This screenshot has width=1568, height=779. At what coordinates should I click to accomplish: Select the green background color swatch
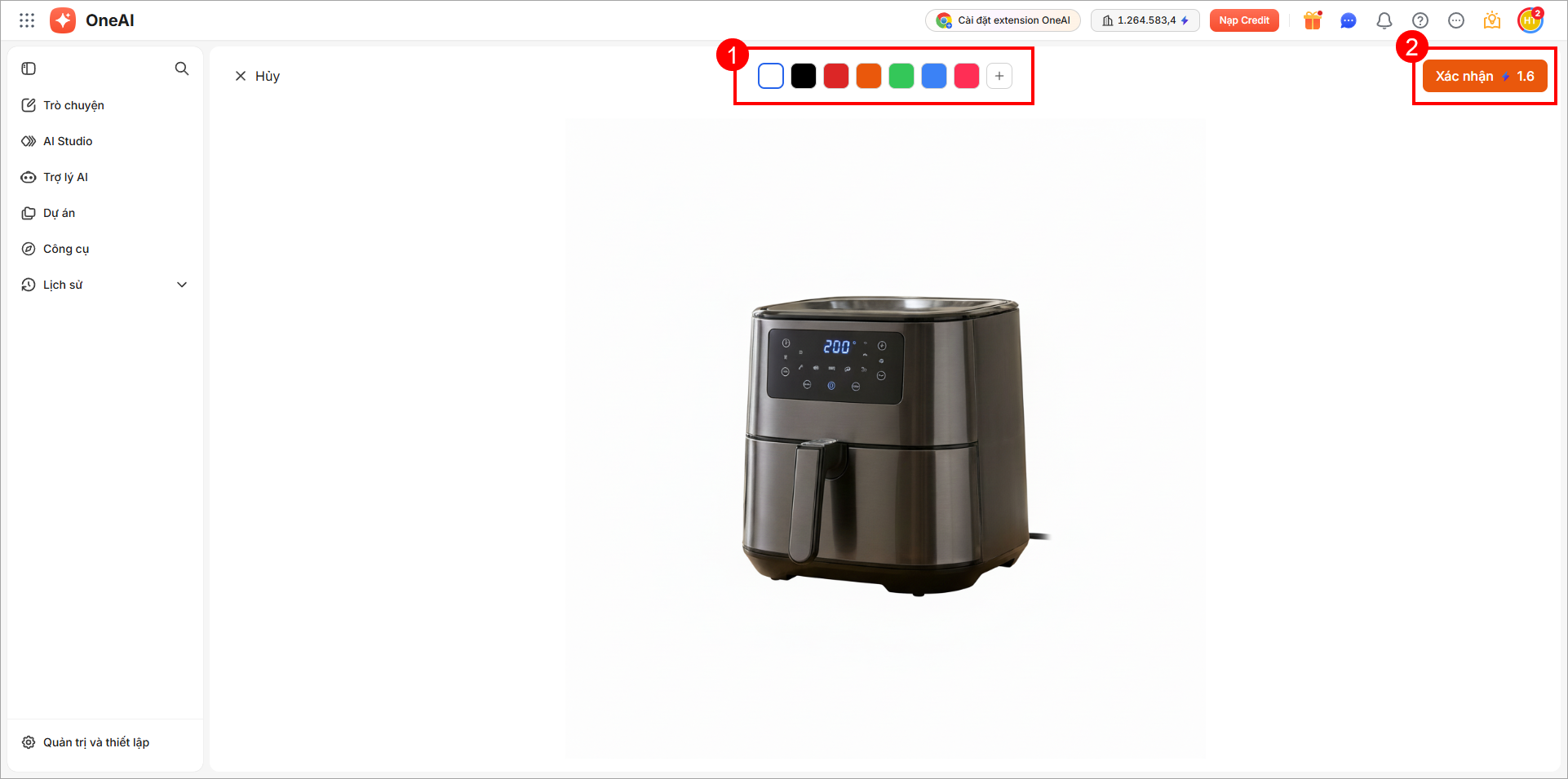(901, 76)
